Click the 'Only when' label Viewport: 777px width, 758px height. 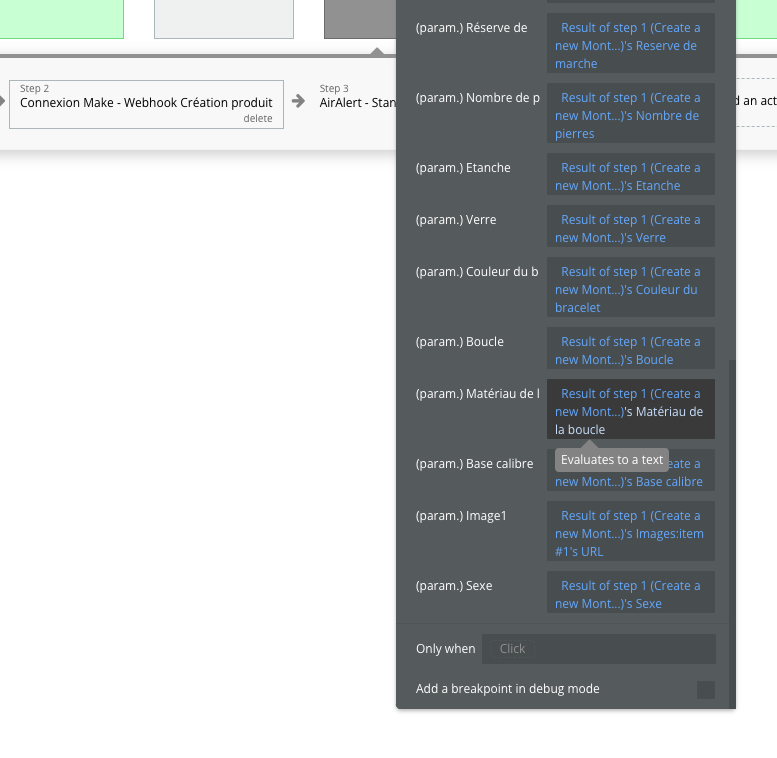tap(445, 649)
